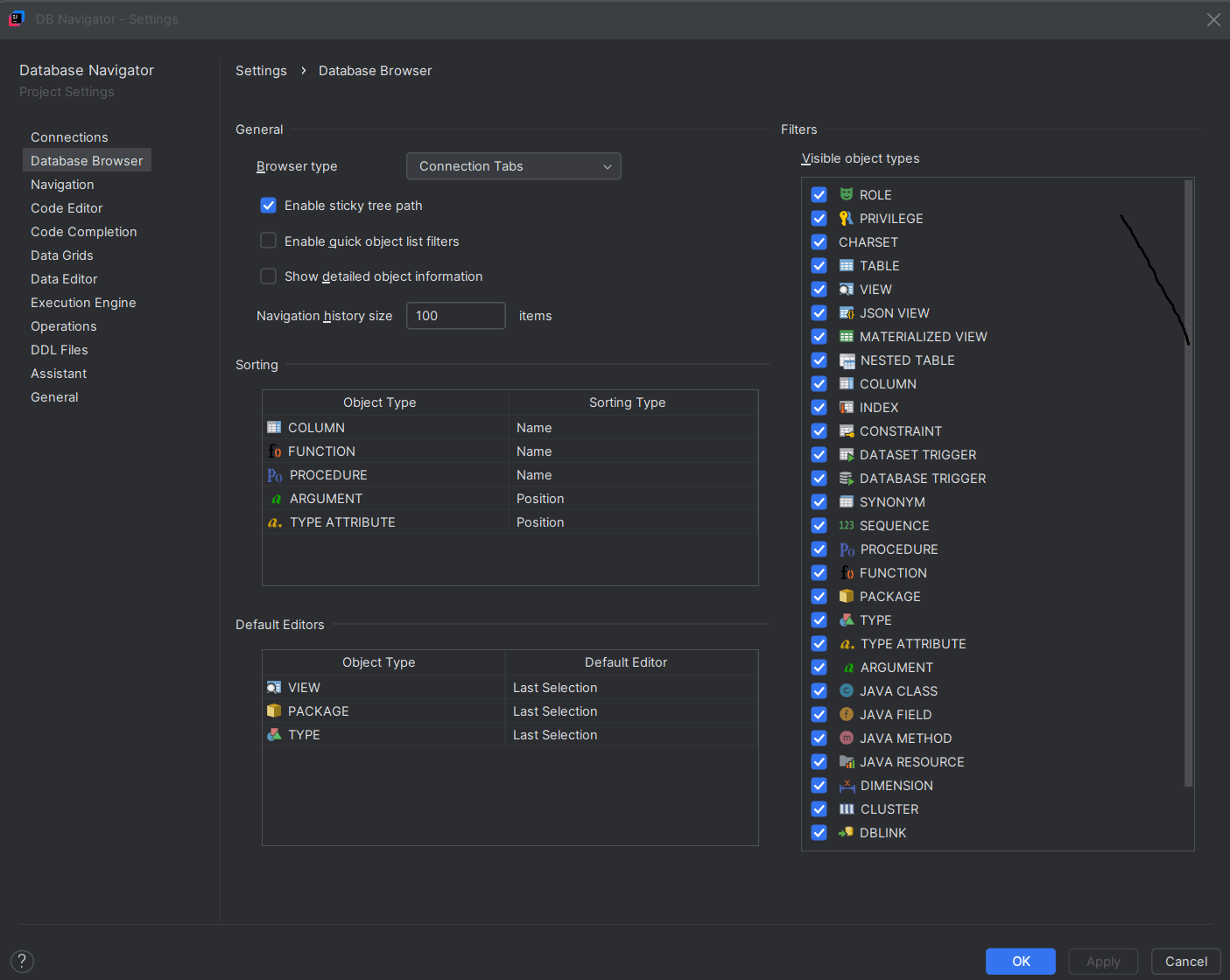
Task: Change ARGUMENT sorting type Position cell
Action: (x=633, y=499)
